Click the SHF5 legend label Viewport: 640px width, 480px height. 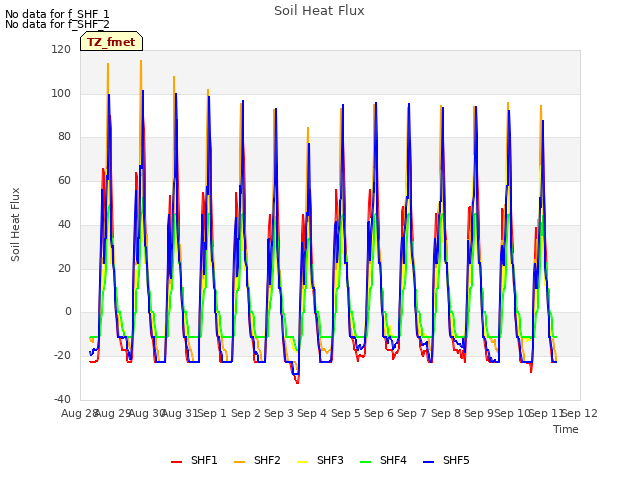pos(456,460)
